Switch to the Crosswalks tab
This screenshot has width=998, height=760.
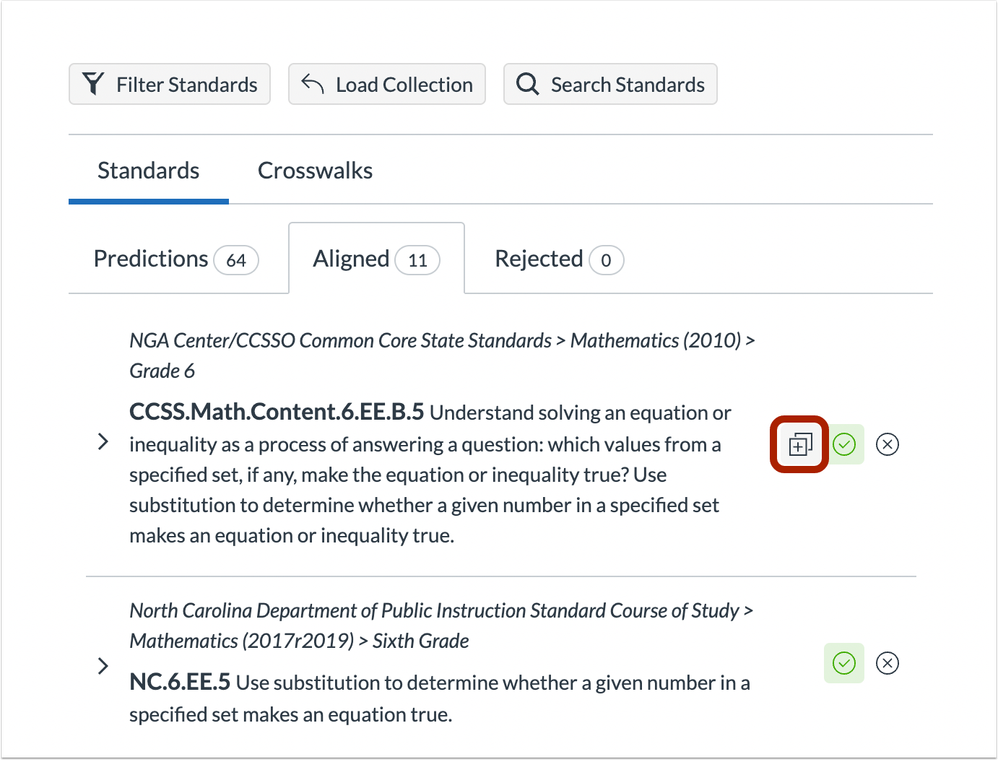point(315,171)
